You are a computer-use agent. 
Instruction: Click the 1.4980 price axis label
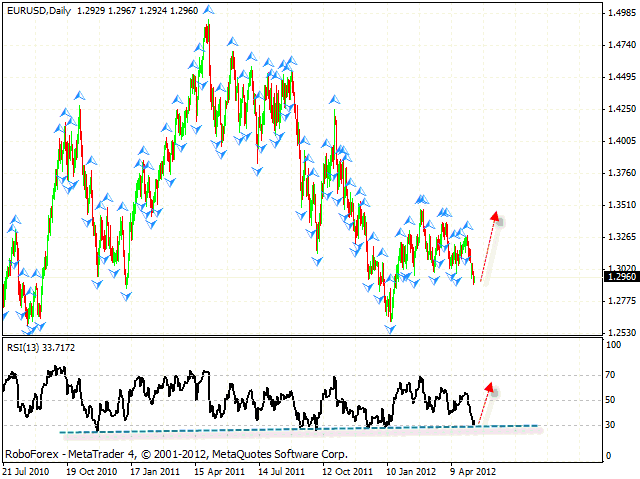(618, 13)
